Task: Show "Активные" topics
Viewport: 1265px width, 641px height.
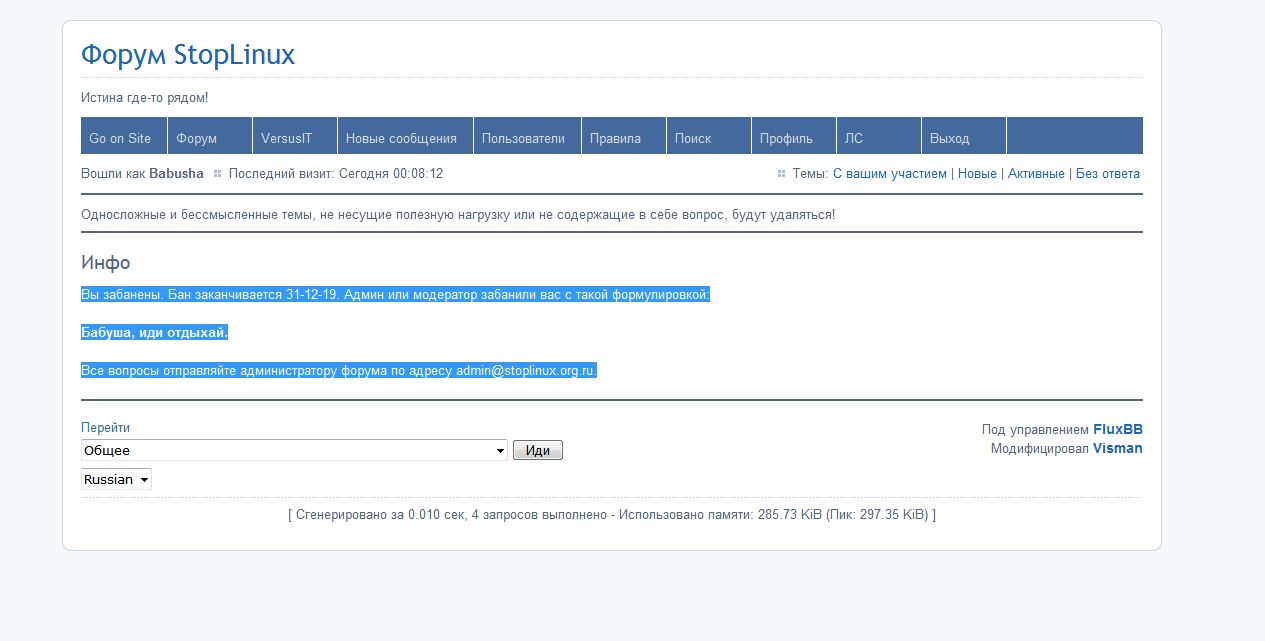Action: click(x=1036, y=173)
